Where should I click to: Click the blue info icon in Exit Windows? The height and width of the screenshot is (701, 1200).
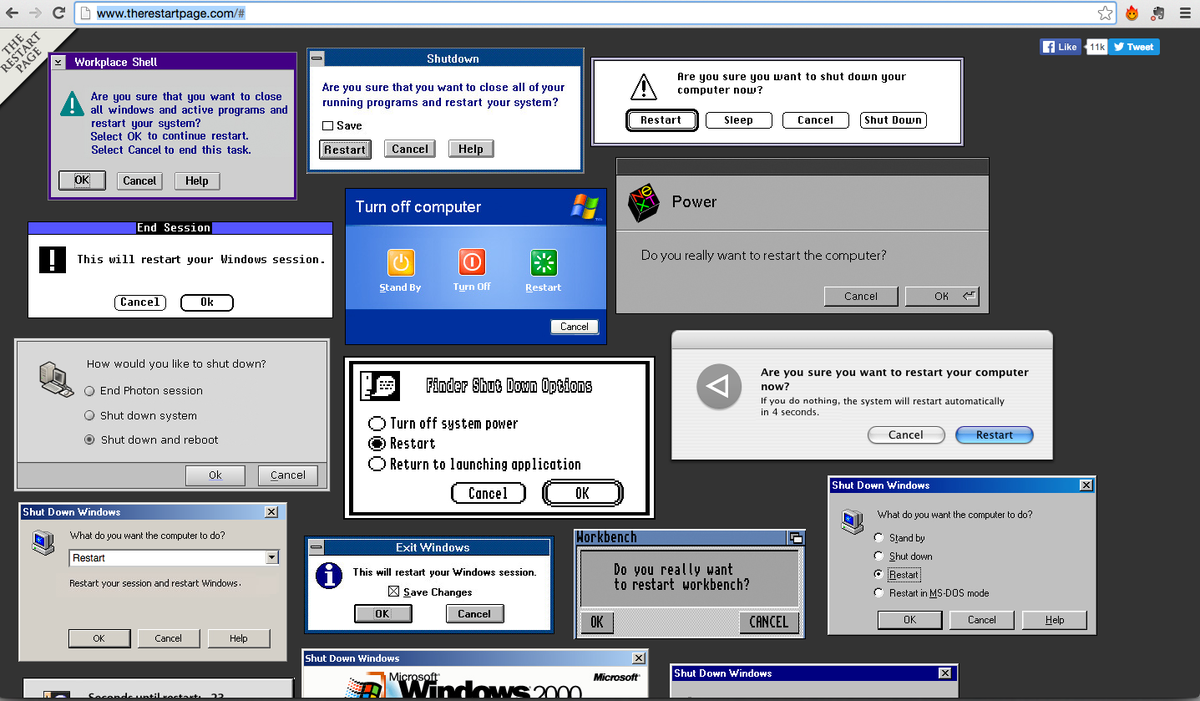pos(329,577)
